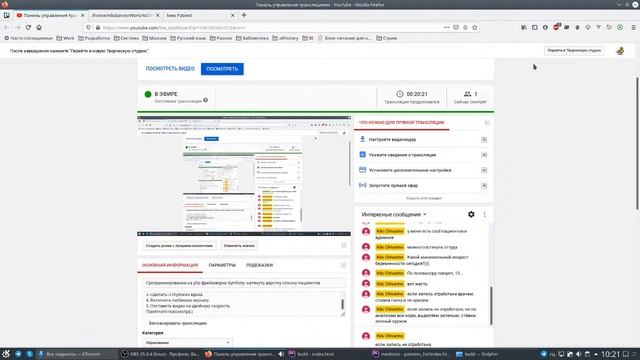Click the 'Запустите прямой эфир' broadcast icon
Viewport: 640px width, 360px height.
click(x=362, y=185)
